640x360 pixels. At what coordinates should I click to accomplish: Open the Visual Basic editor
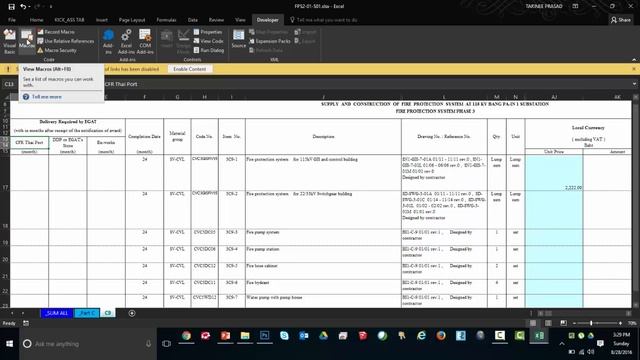tap(9, 41)
